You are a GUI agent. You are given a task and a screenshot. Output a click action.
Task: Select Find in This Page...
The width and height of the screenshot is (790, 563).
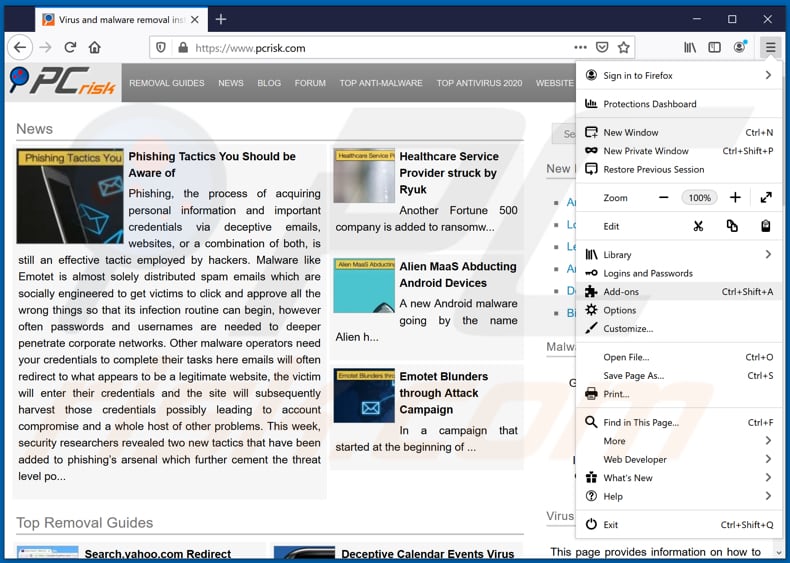[679, 422]
